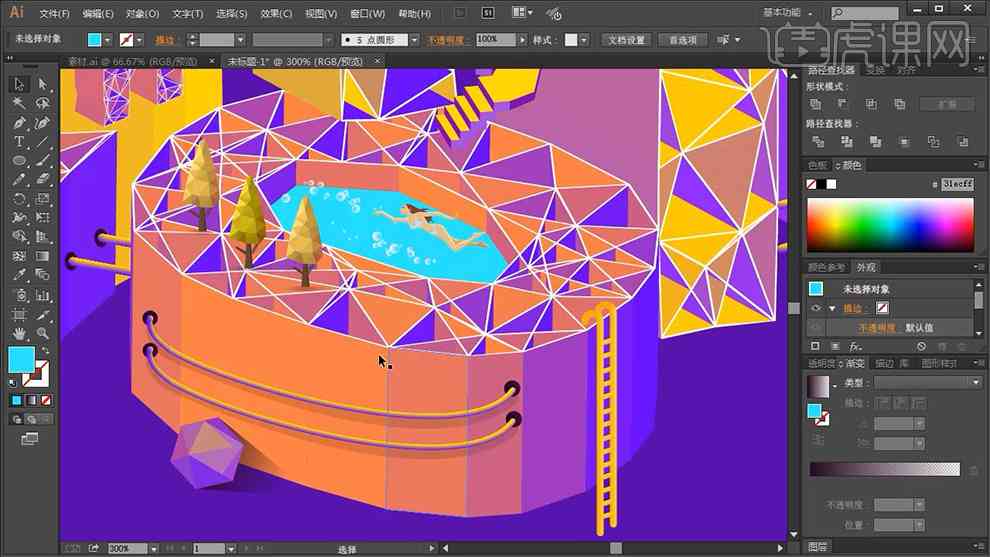Open zoom level dropdown at 300%
This screenshot has height=557, width=990.
(153, 549)
